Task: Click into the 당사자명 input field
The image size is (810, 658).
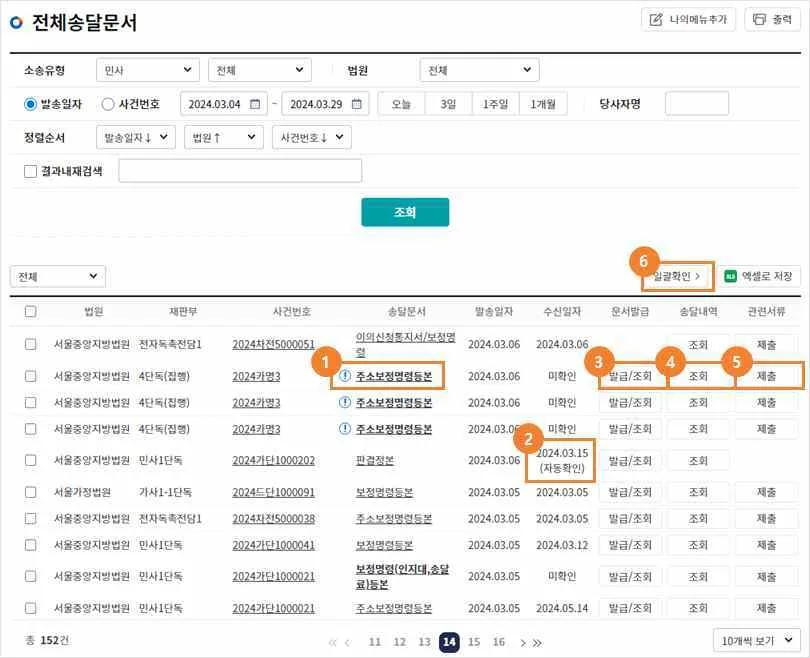Action: point(697,104)
